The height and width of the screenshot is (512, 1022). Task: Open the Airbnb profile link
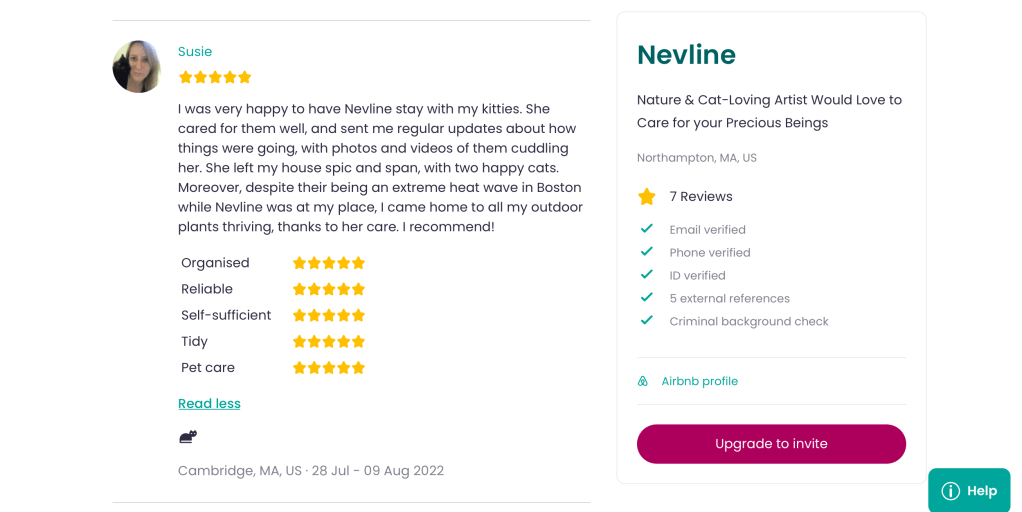click(699, 382)
